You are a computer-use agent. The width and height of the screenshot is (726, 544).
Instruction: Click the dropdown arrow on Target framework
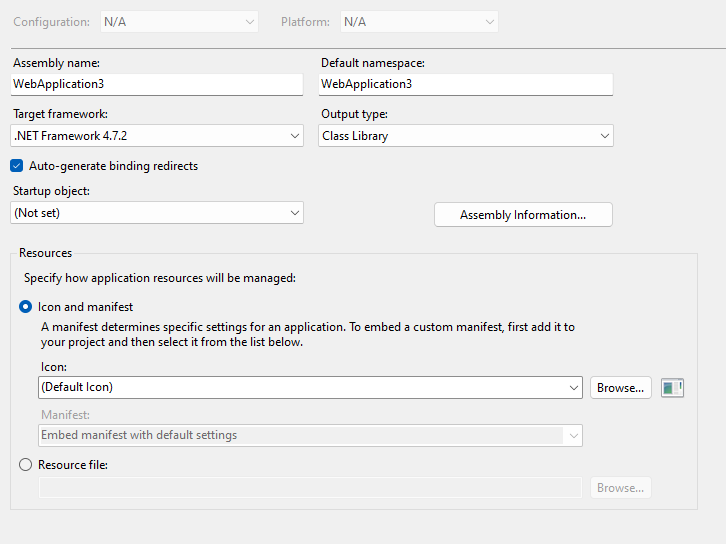pyautogui.click(x=294, y=136)
